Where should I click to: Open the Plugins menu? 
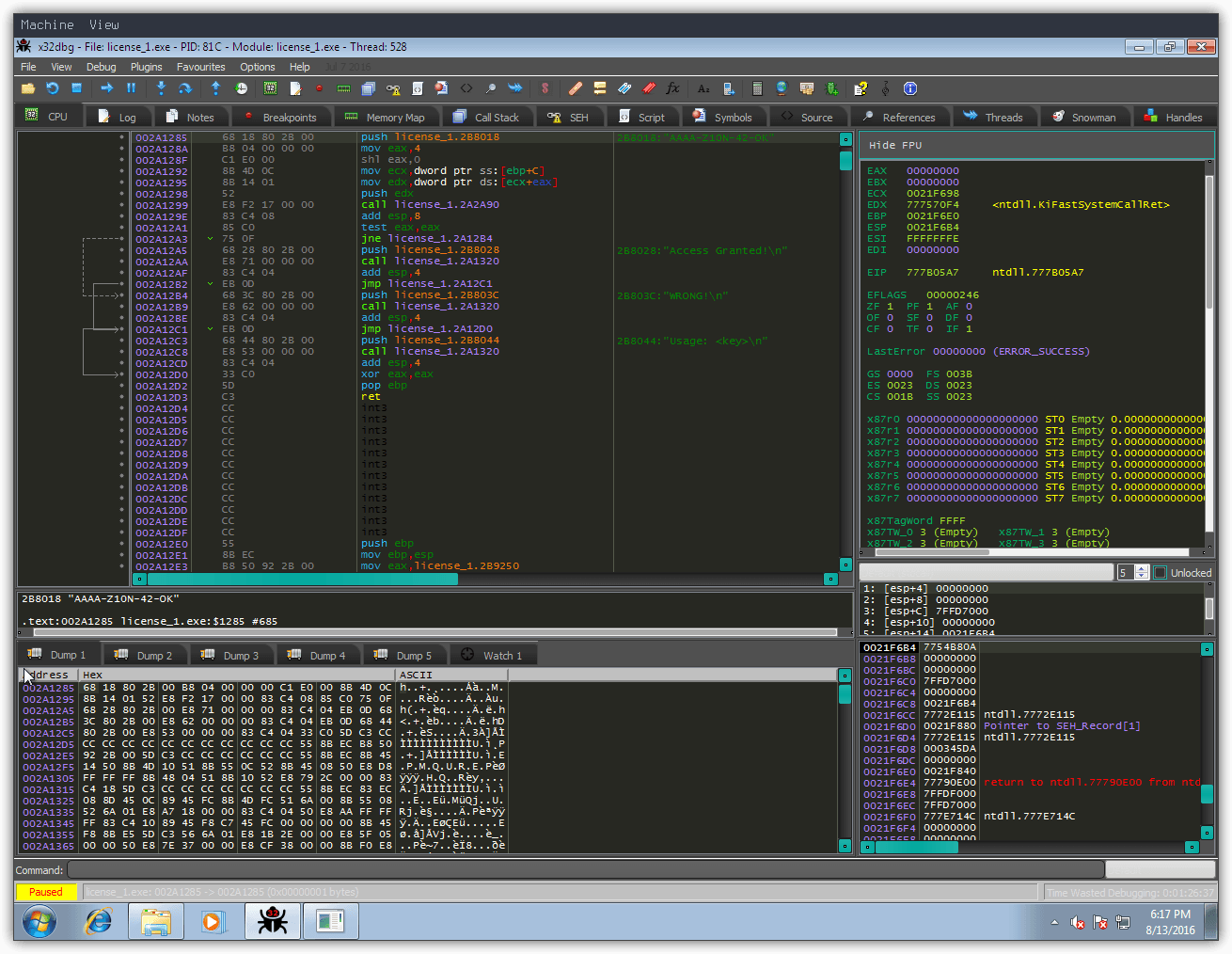(x=147, y=67)
